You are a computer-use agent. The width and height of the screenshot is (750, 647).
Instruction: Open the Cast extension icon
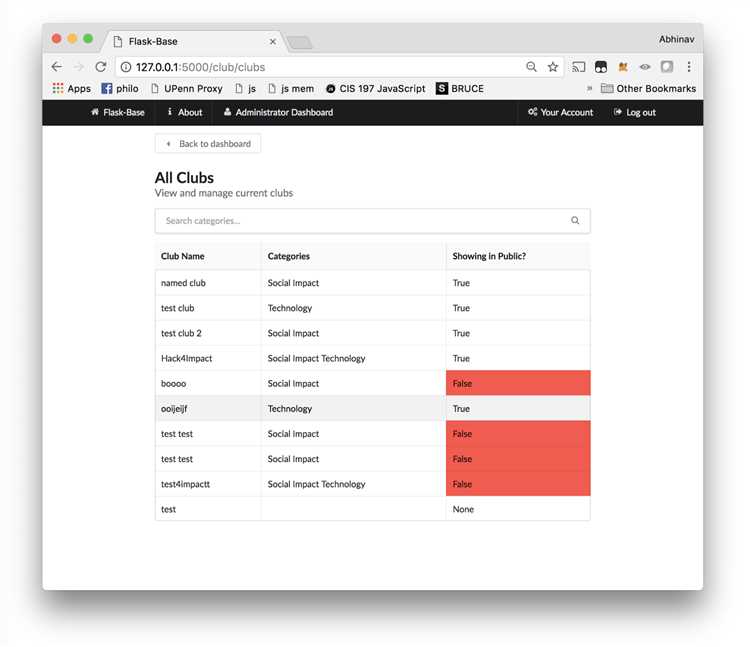pyautogui.click(x=578, y=67)
